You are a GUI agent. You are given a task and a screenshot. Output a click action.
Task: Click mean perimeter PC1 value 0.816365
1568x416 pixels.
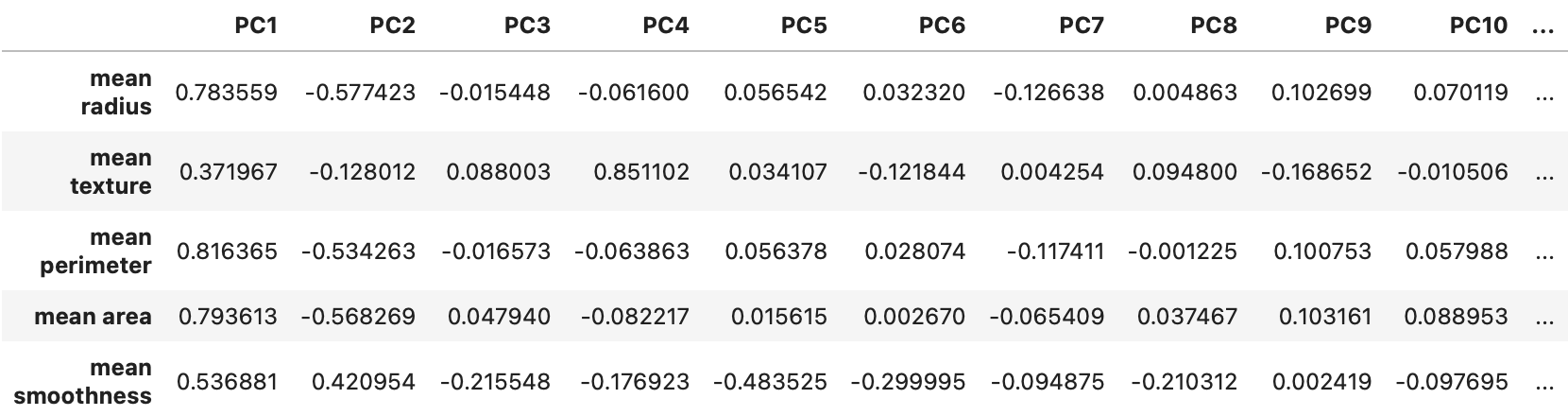[227, 251]
